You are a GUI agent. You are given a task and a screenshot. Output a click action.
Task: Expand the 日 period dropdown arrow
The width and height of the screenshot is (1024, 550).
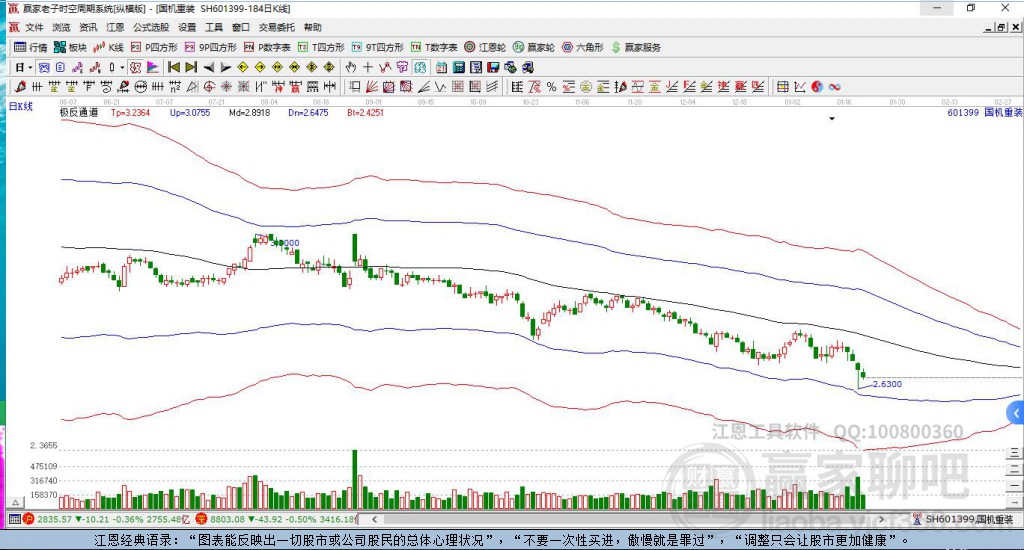[30, 67]
